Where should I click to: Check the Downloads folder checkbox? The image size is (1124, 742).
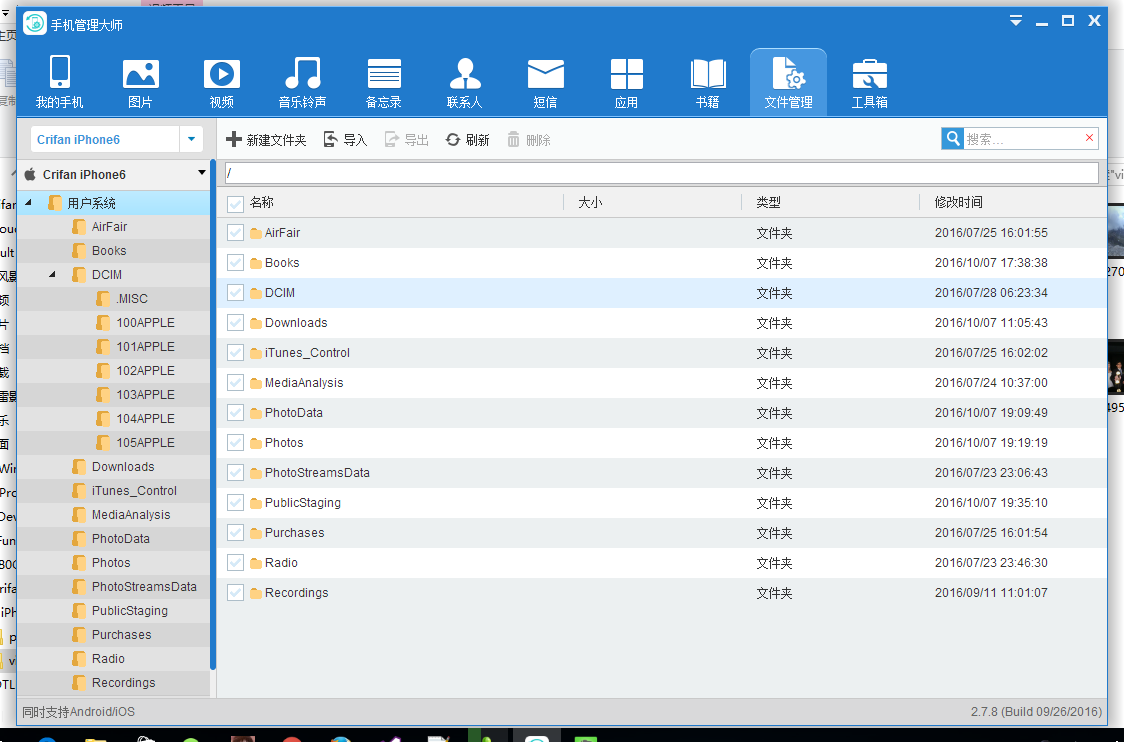235,323
